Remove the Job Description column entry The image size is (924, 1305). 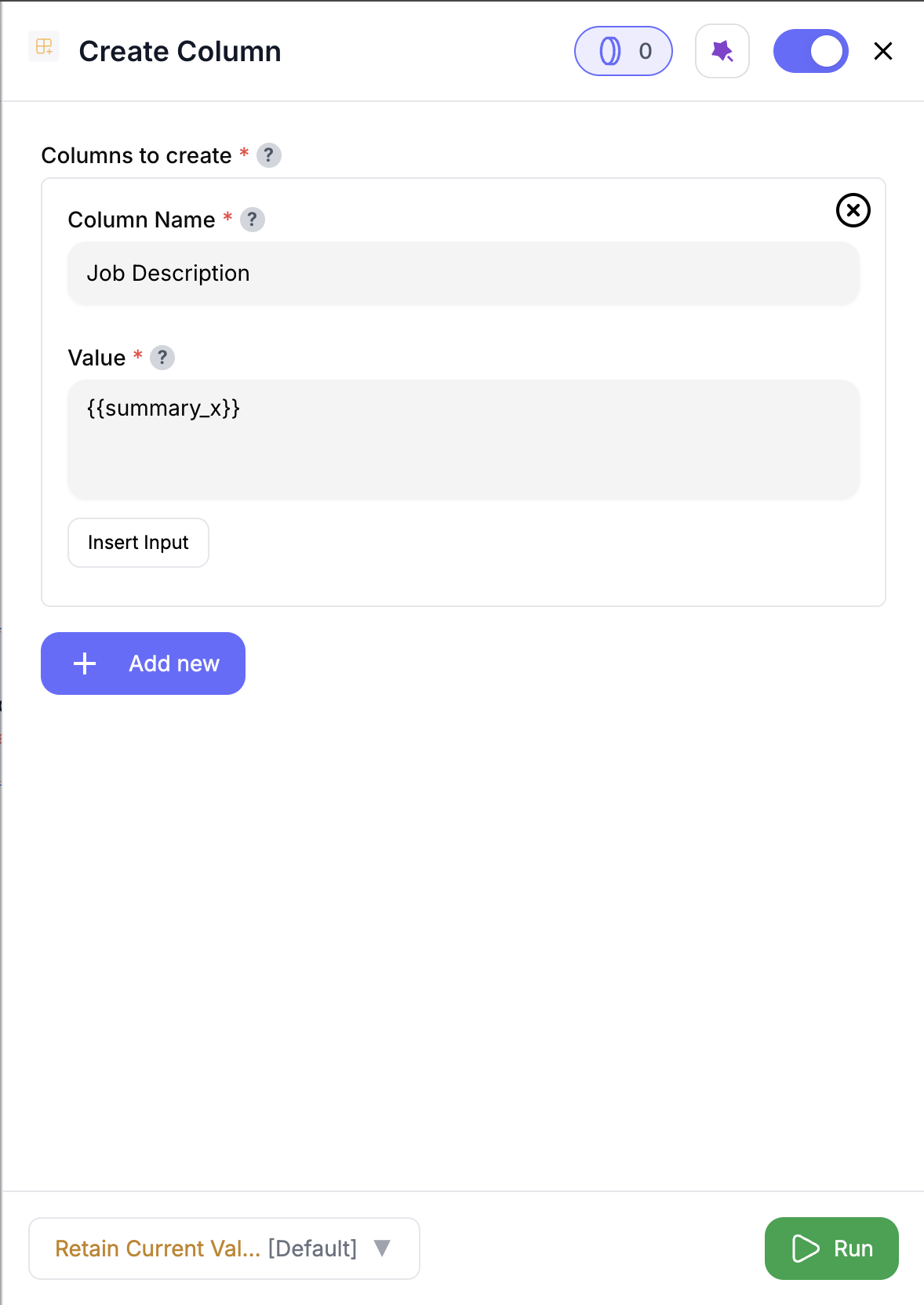[x=853, y=210]
